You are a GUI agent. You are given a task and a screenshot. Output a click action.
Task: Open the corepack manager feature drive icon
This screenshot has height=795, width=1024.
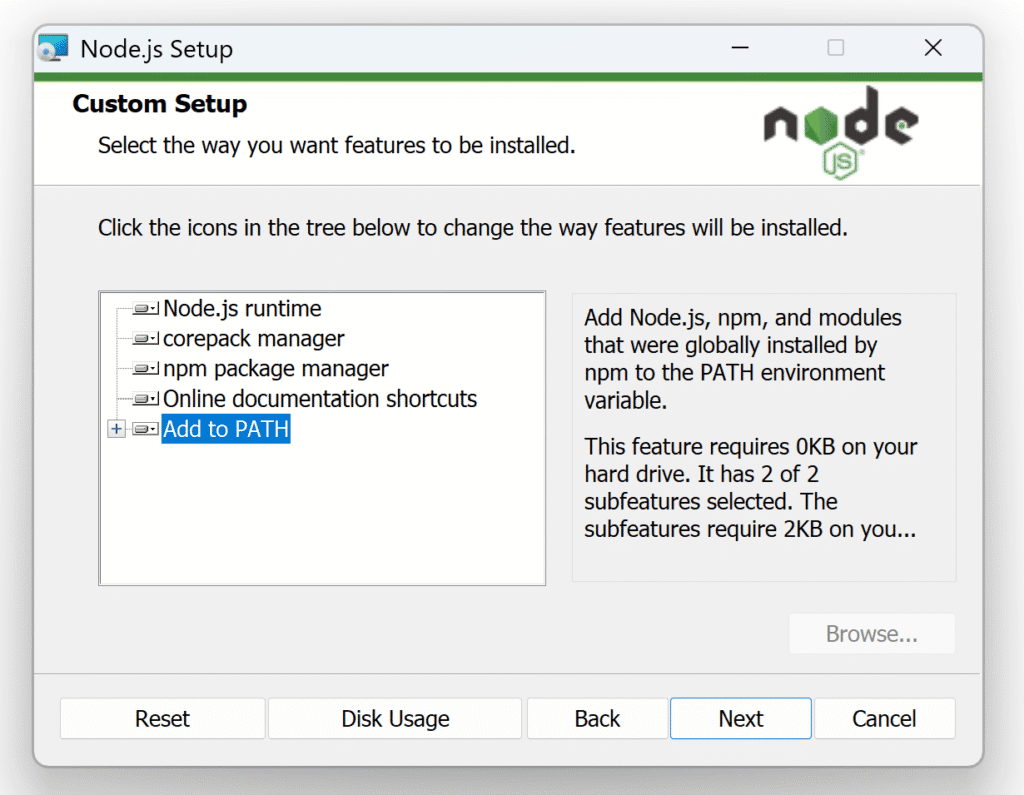[145, 338]
